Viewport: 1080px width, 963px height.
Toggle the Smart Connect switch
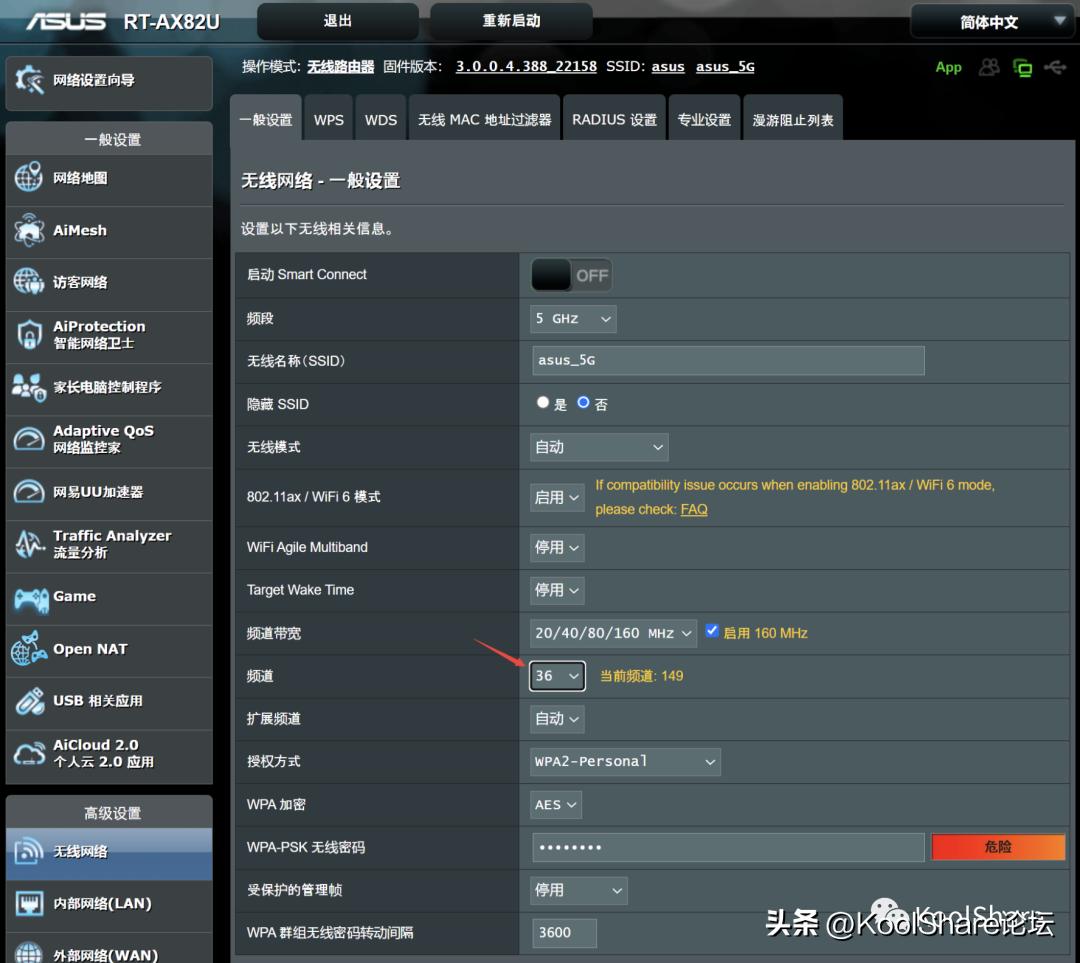[x=571, y=274]
